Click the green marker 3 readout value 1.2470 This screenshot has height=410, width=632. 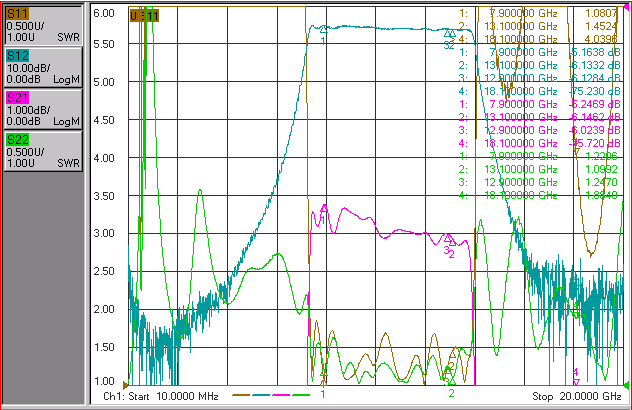[x=601, y=182]
